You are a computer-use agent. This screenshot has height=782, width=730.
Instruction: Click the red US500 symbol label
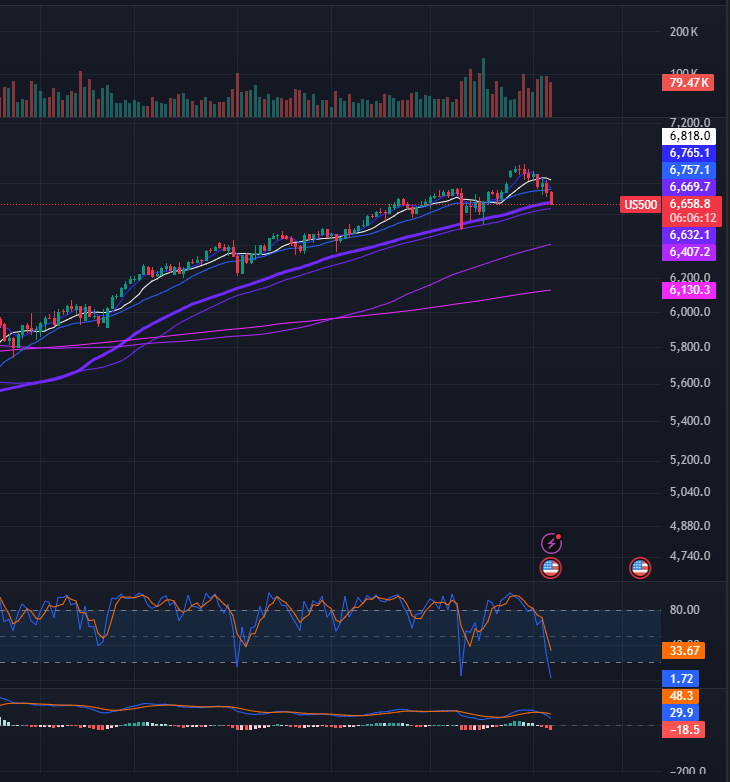640,205
